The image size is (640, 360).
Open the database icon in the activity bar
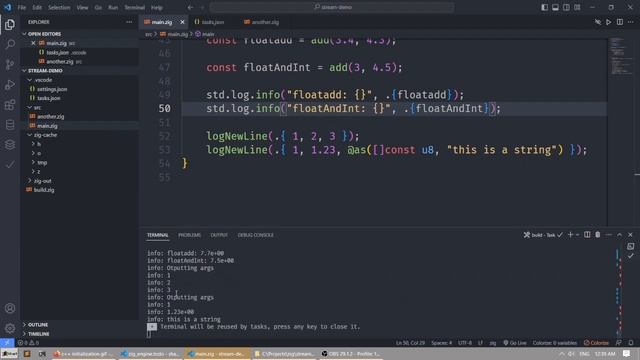click(10, 124)
